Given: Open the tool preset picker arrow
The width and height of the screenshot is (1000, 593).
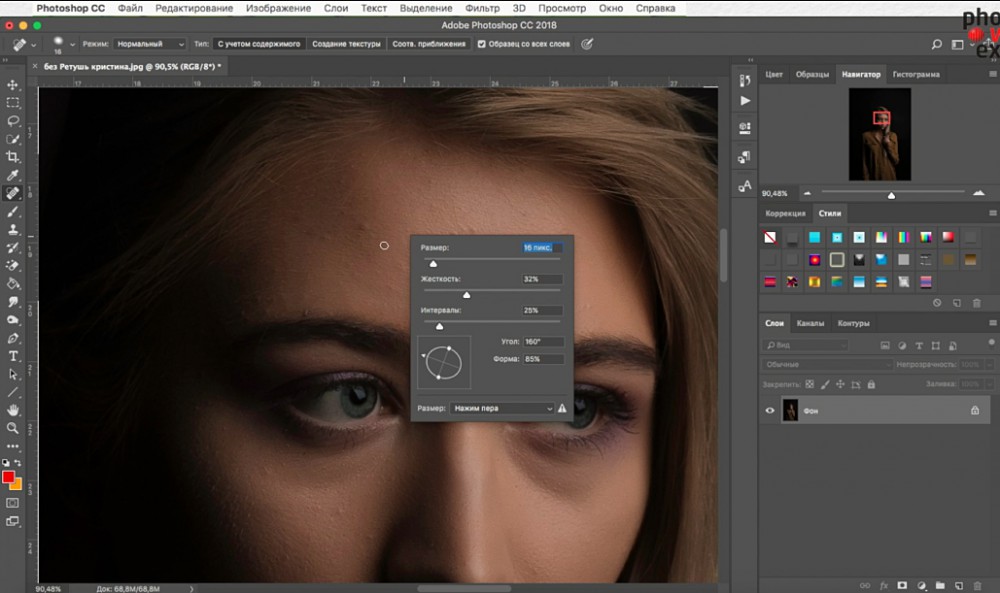Looking at the screenshot, I should pyautogui.click(x=33, y=45).
